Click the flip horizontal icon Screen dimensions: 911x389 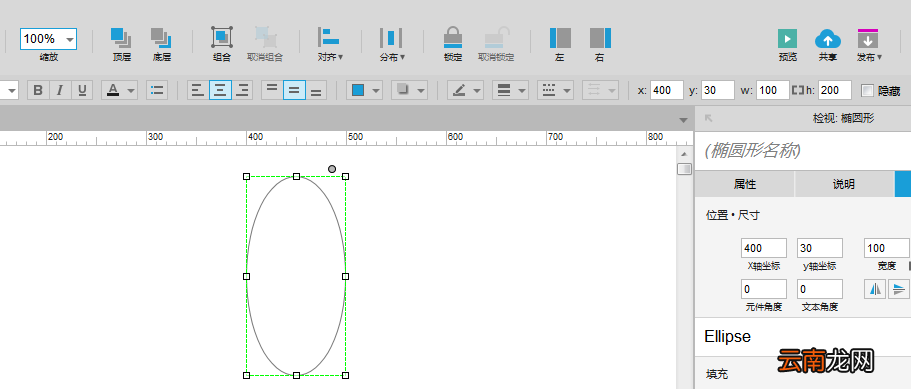(876, 289)
